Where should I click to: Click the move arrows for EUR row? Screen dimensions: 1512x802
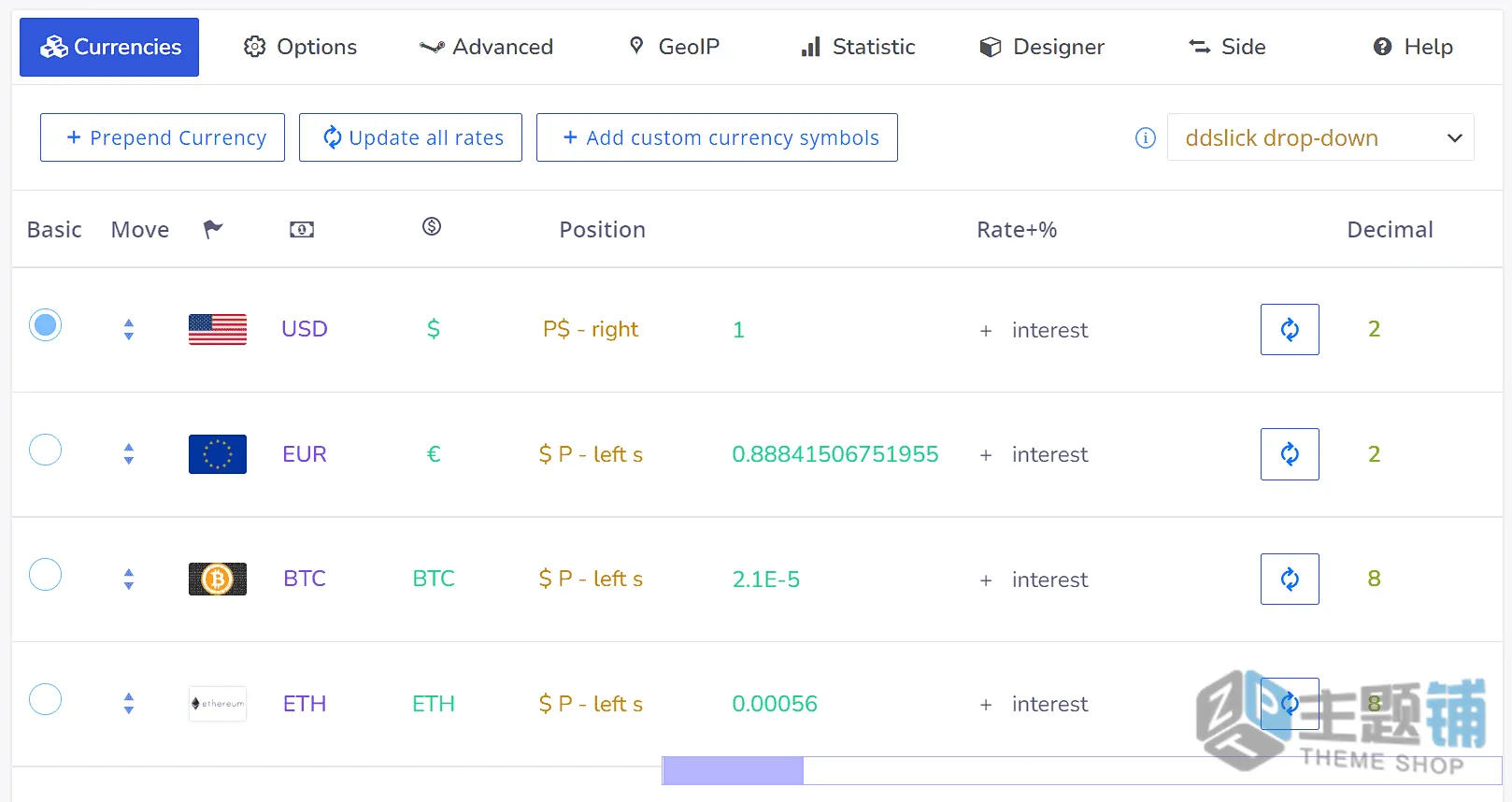(x=129, y=454)
